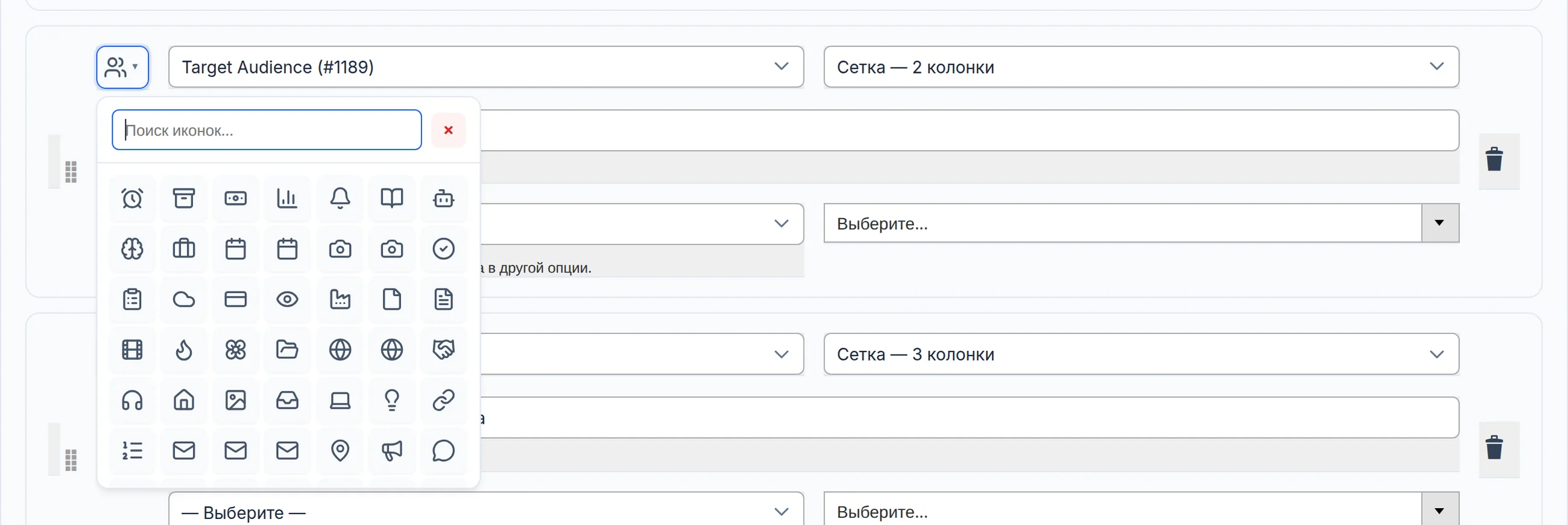1568x525 pixels.
Task: Pick the check circle icon
Action: point(444,249)
